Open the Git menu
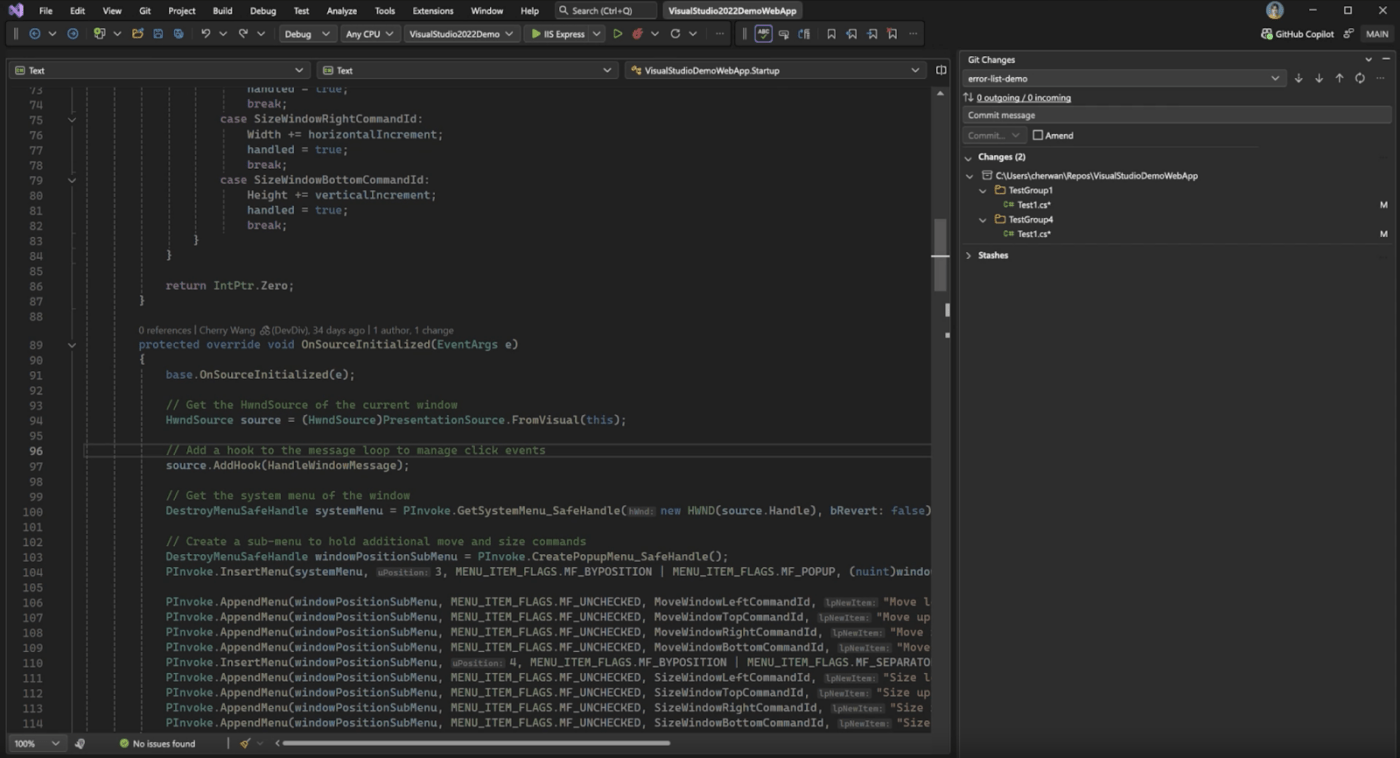Image resolution: width=1400 pixels, height=758 pixels. [x=144, y=10]
